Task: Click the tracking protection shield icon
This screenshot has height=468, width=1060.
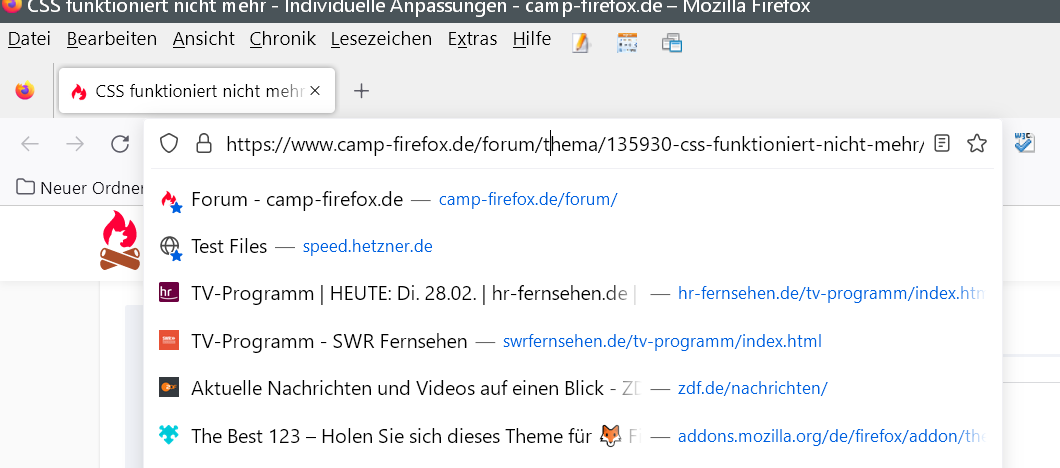Action: (x=169, y=144)
